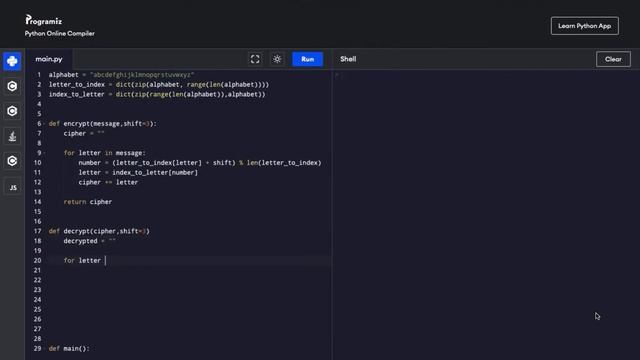Click the letter_to_index assignment on line 2
Image resolution: width=640 pixels, height=360 pixels.
point(159,84)
